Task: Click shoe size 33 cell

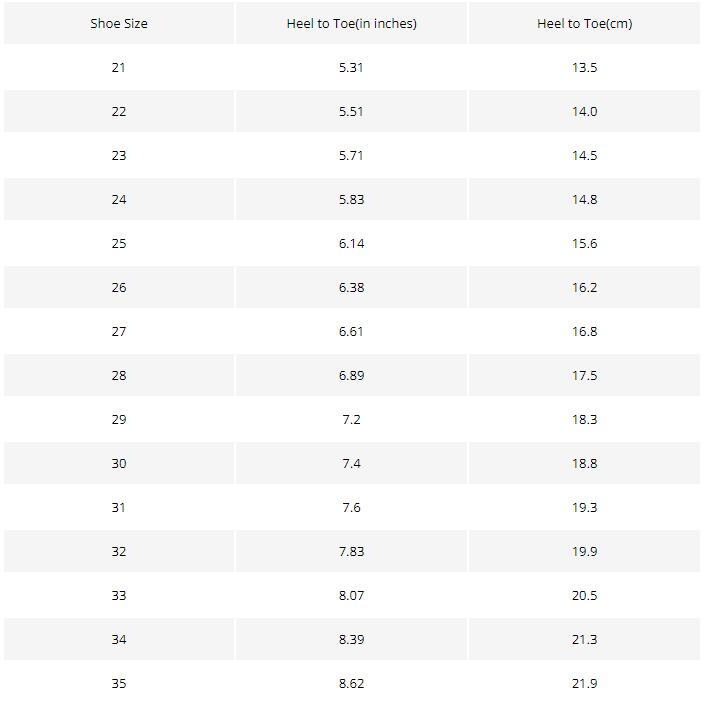Action: [119, 595]
